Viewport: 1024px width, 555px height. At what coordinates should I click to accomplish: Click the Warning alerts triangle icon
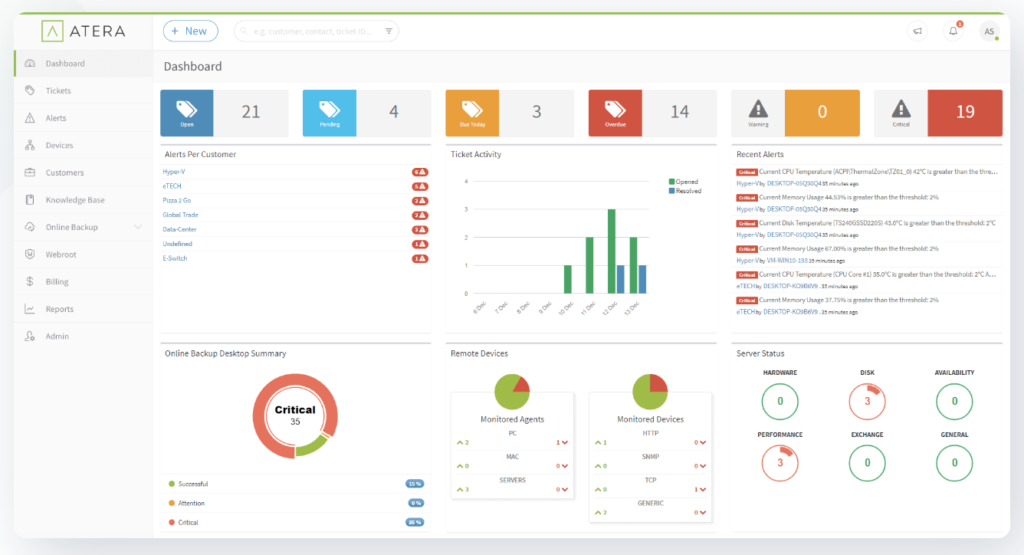point(758,108)
